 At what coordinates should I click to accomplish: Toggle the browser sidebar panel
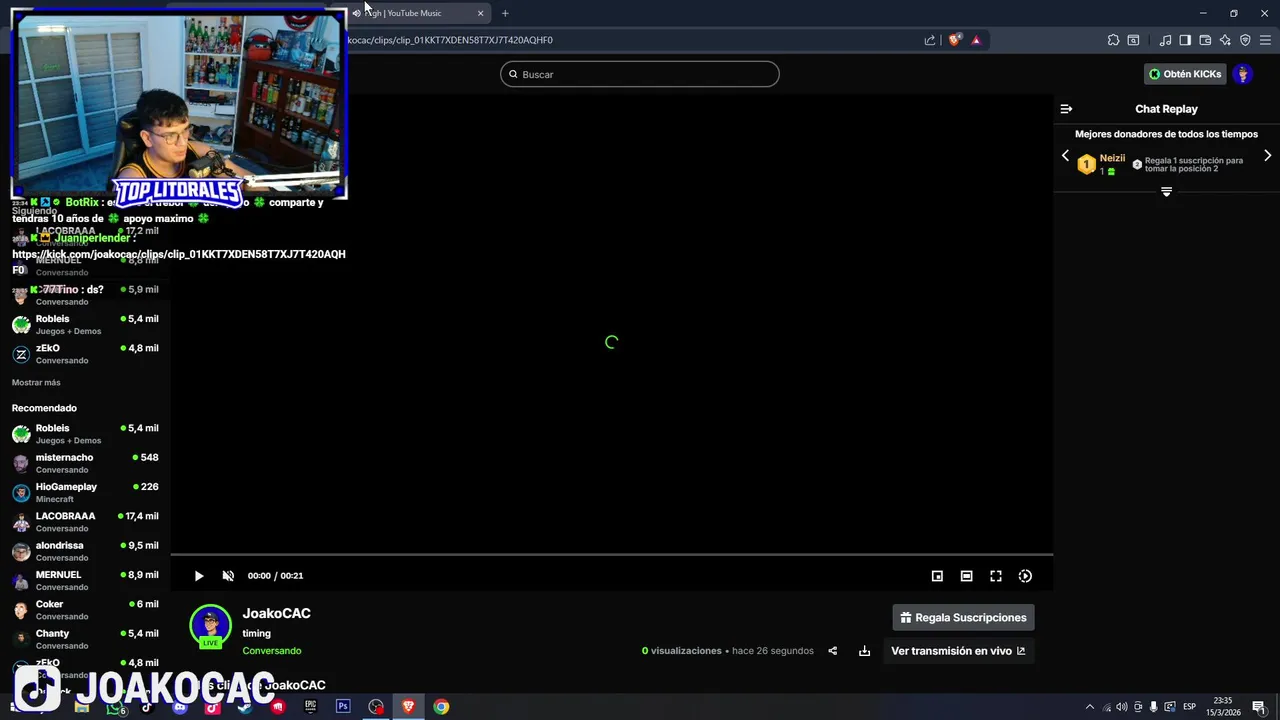1185,40
